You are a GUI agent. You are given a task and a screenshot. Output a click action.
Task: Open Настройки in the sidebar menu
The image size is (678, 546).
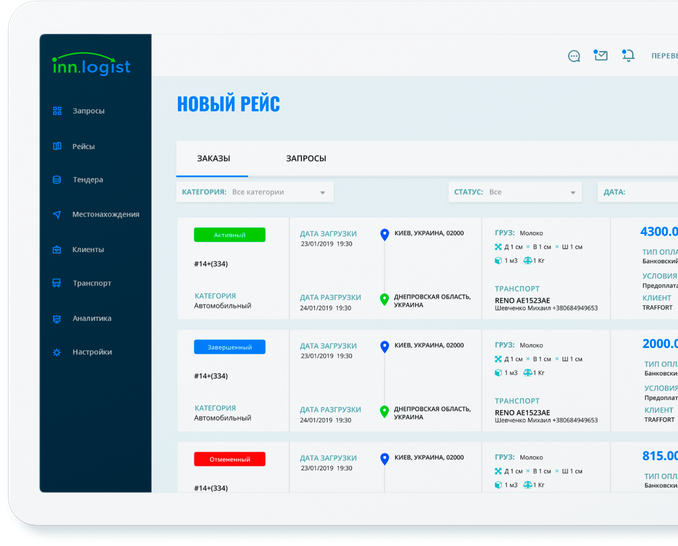(92, 352)
